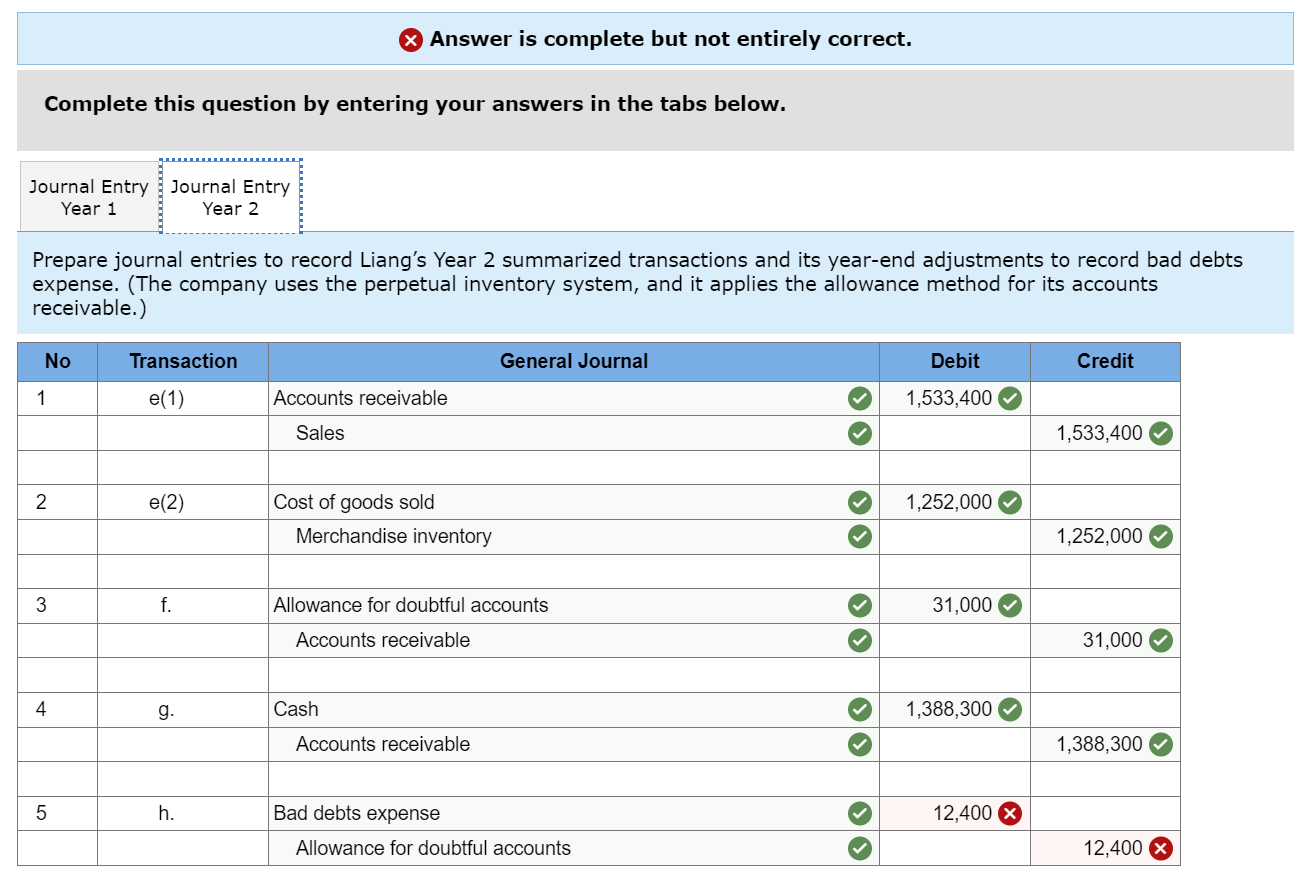
Task: Click the red error X in the banner
Action: pos(411,39)
